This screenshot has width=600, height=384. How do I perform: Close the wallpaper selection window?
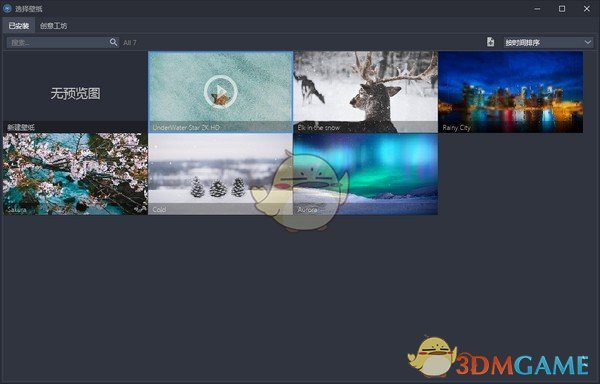587,8
